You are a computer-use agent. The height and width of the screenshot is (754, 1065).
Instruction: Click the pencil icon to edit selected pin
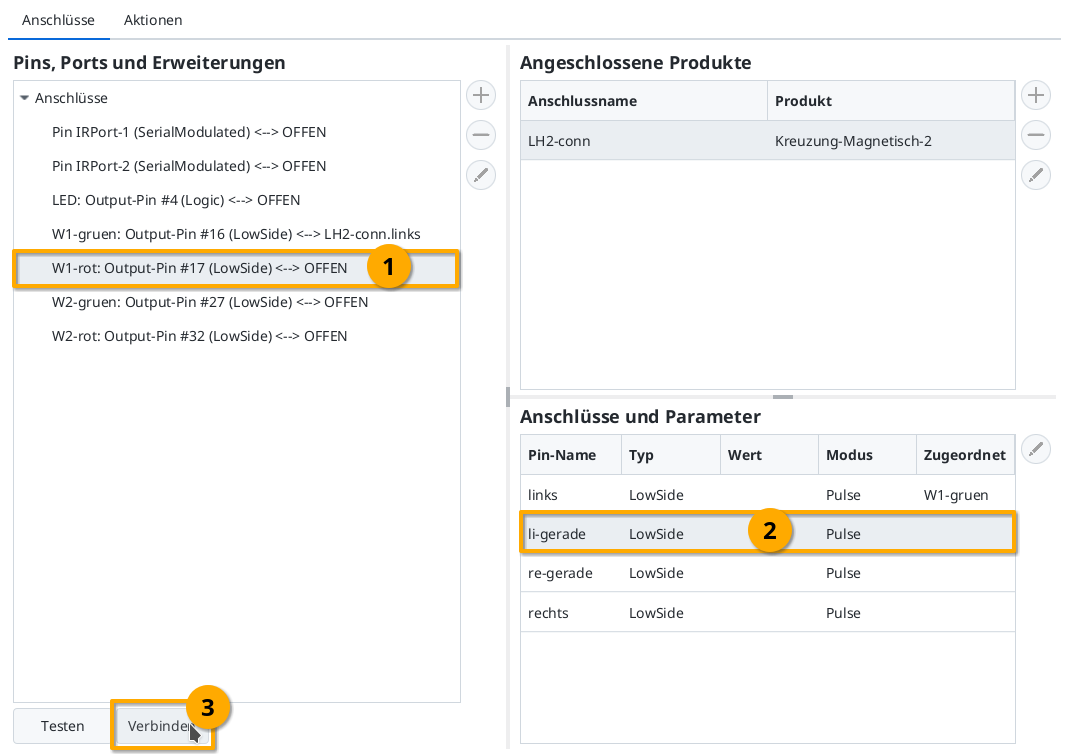tap(481, 175)
